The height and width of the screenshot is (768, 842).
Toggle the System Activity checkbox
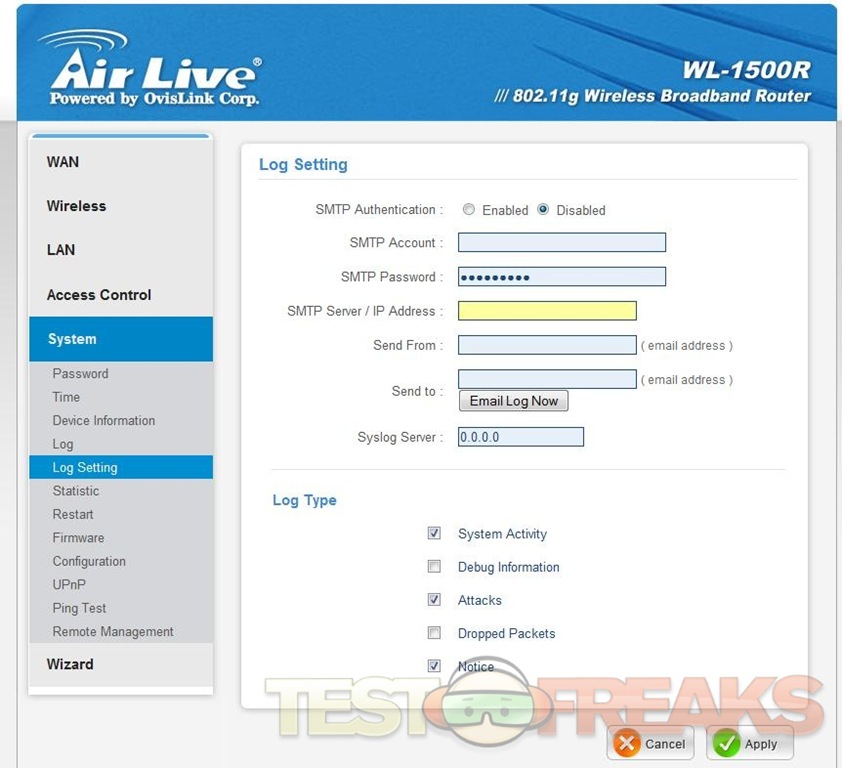point(434,534)
